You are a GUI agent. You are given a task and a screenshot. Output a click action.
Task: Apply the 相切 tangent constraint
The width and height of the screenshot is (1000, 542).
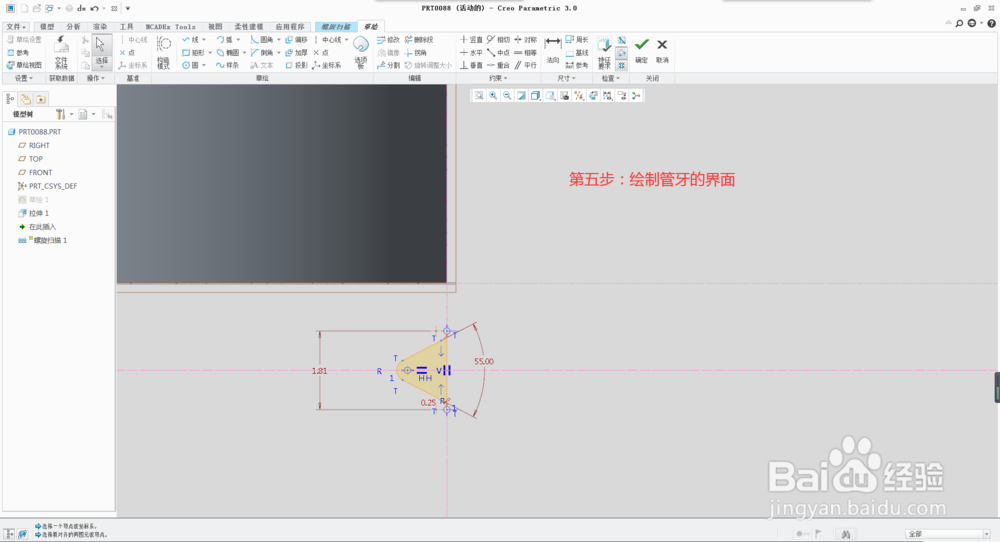tap(499, 40)
